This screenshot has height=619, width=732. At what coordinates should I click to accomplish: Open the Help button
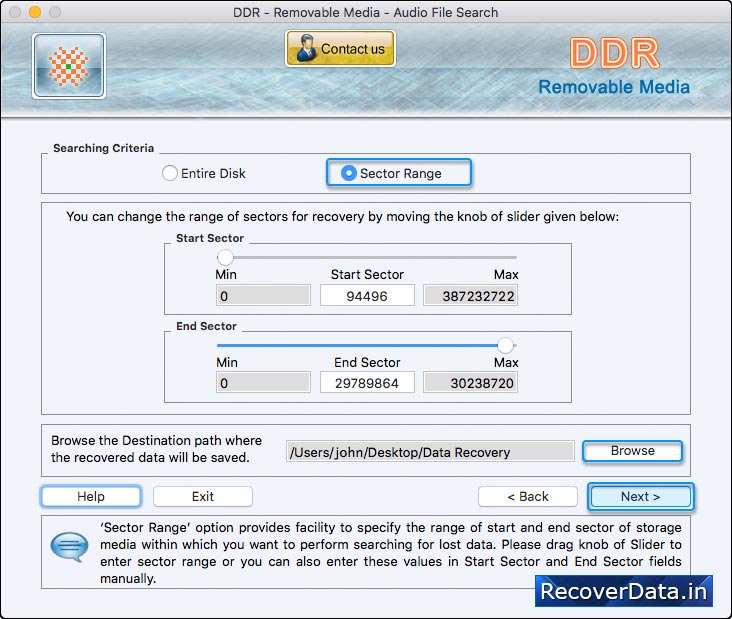91,497
